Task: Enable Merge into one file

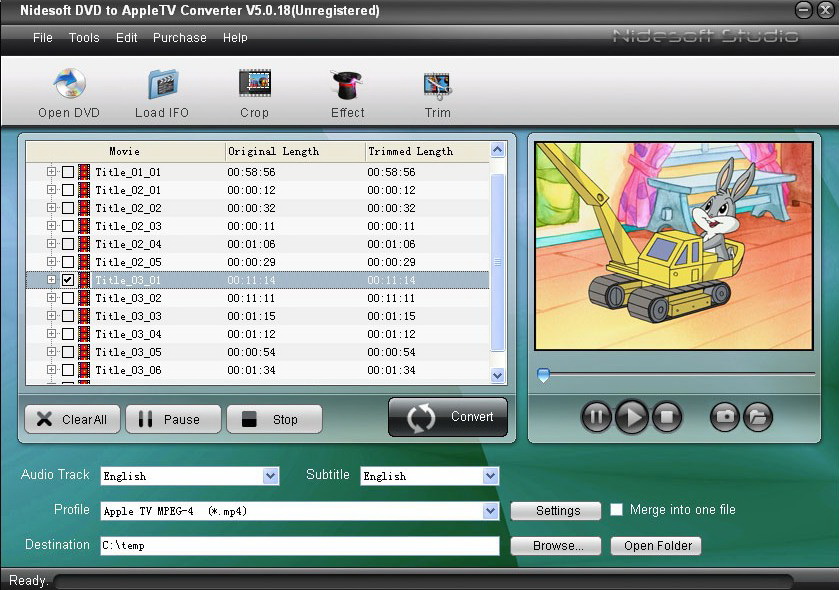Action: click(616, 510)
